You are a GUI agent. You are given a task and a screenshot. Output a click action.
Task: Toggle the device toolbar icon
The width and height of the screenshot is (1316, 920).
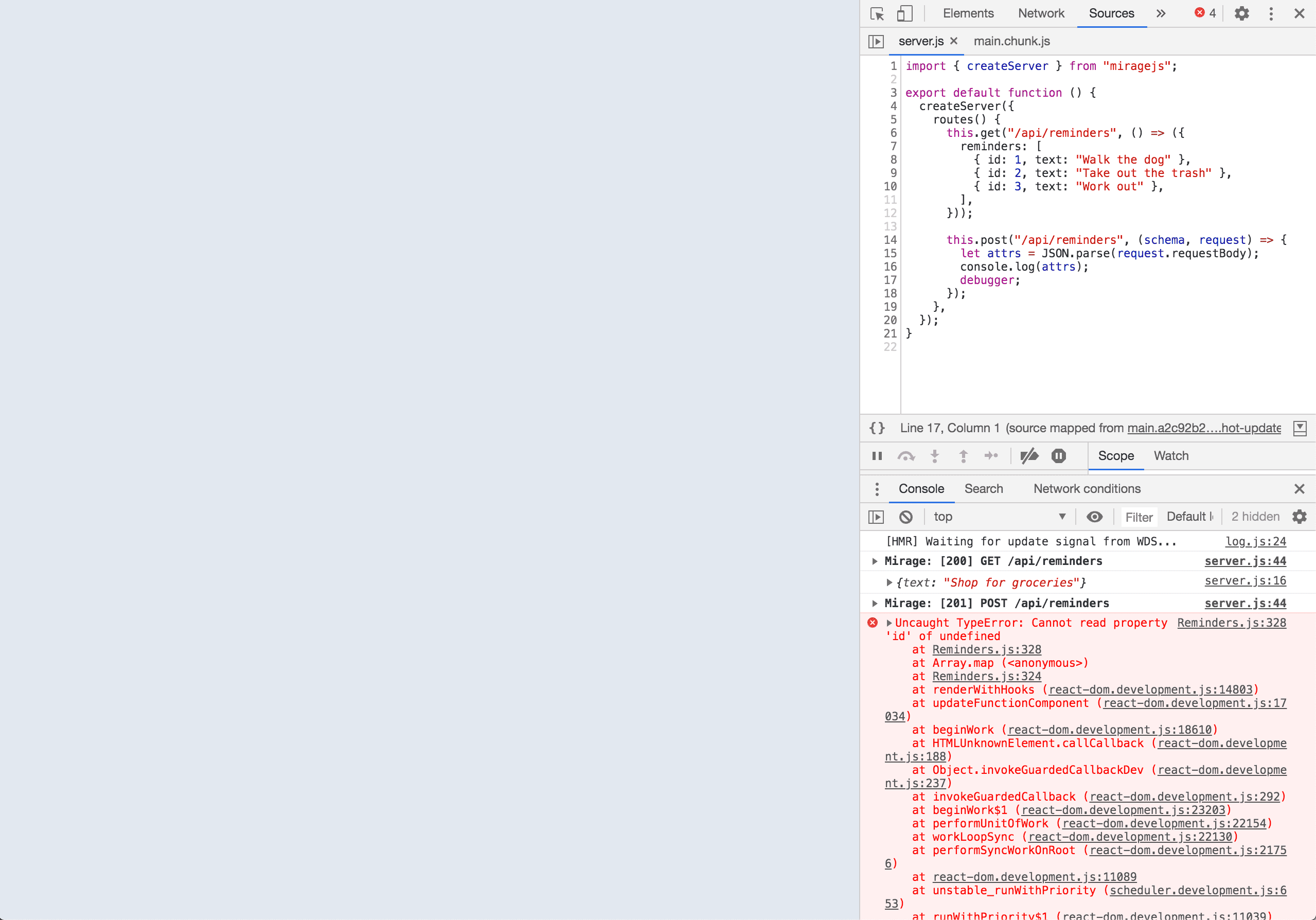(904, 13)
